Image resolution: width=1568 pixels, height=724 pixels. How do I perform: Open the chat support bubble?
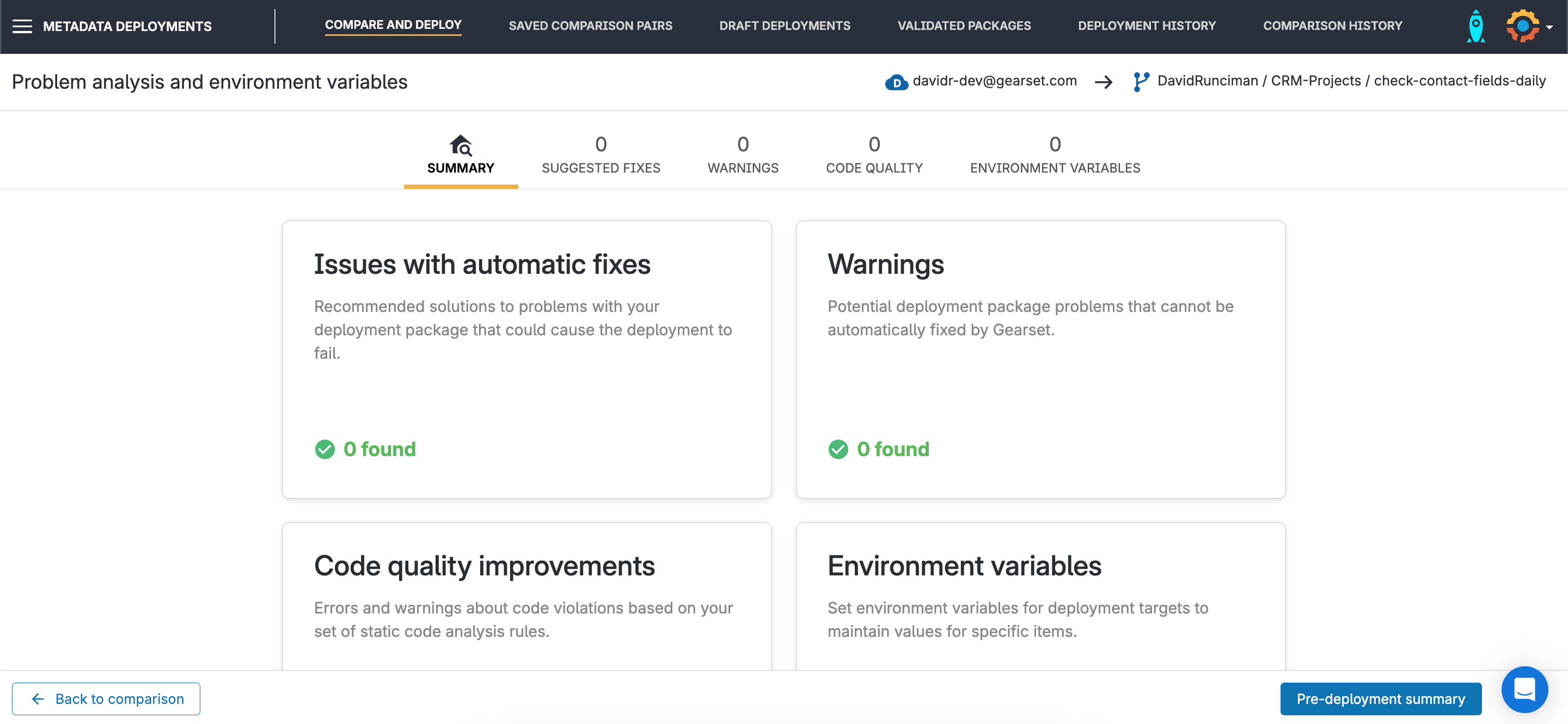pyautogui.click(x=1524, y=689)
